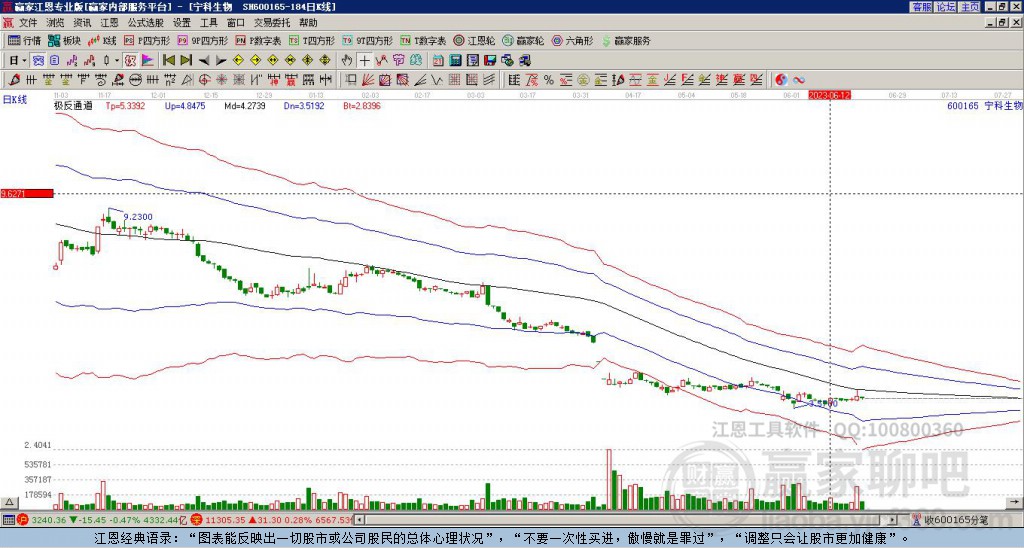
Task: Click the 9.2300 high price label
Action: [138, 217]
